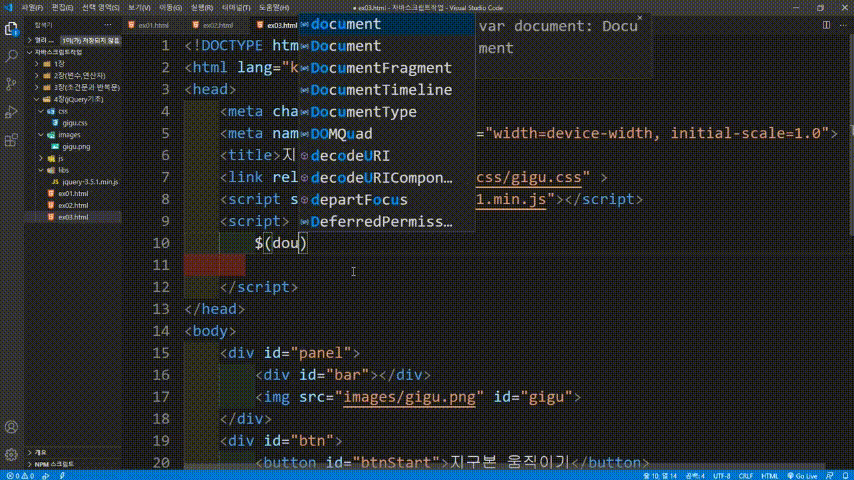
Task: Choose 'DocumentType' autocomplete suggestion
Action: pos(387,112)
